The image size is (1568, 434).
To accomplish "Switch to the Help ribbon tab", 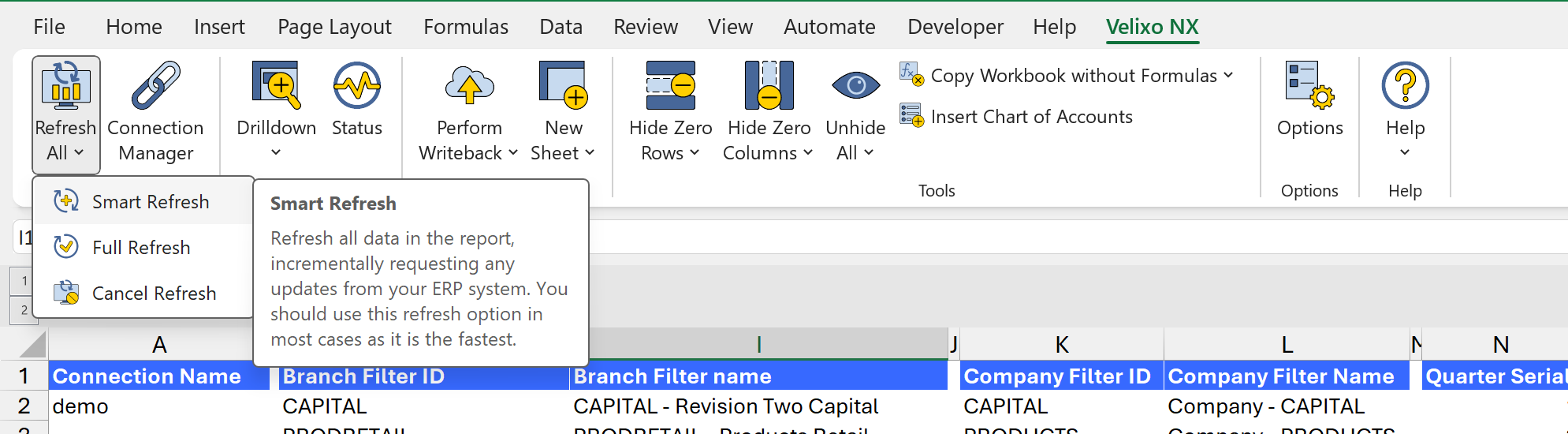I will (x=1054, y=27).
